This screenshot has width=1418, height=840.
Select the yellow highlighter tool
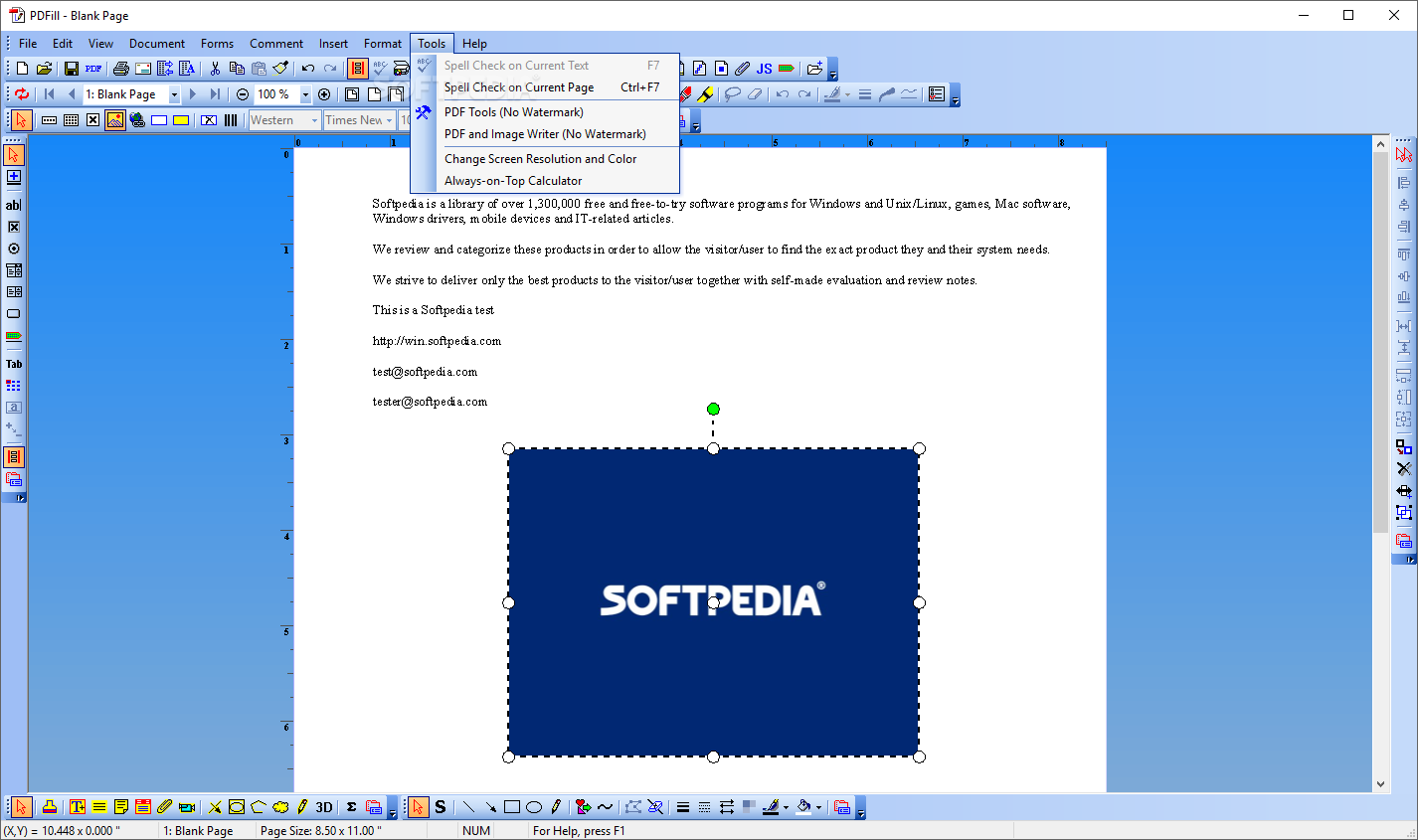(x=705, y=94)
